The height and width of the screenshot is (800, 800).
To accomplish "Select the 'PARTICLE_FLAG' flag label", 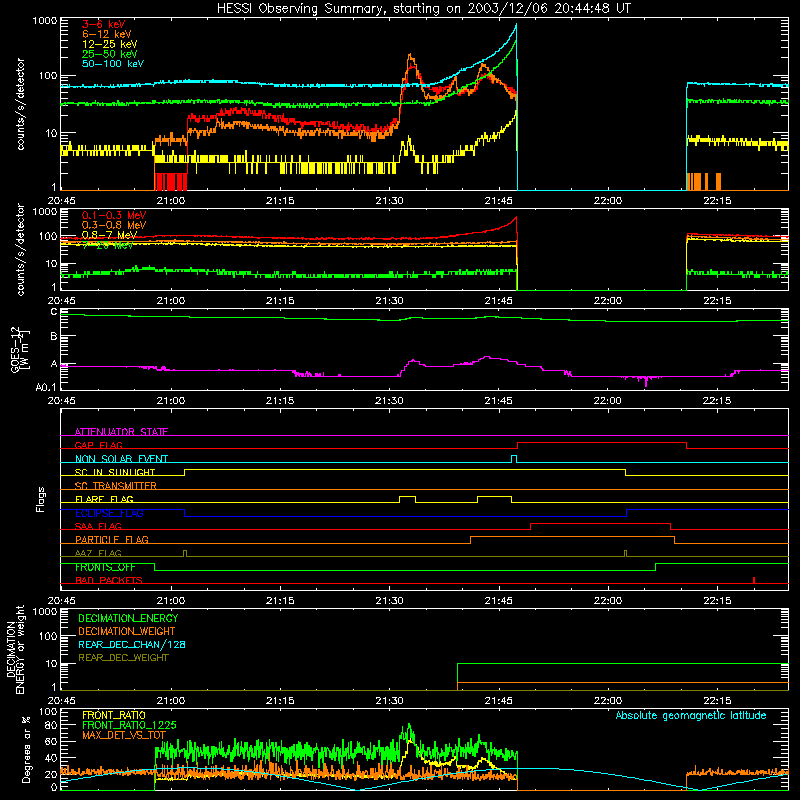I will (x=112, y=539).
